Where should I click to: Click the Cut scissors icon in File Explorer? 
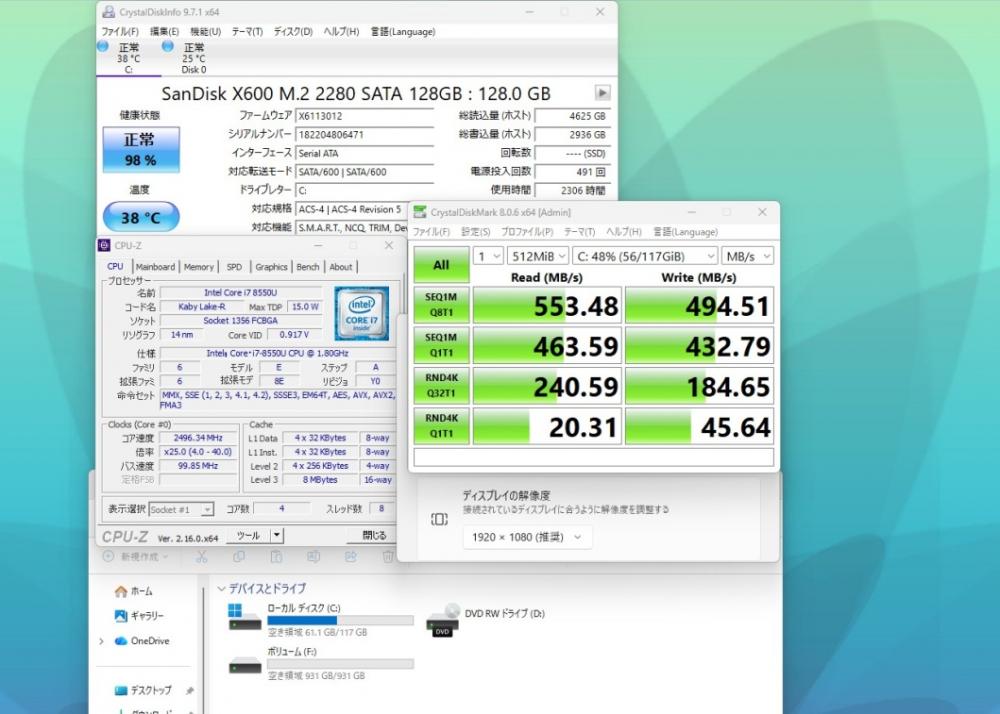click(x=202, y=557)
